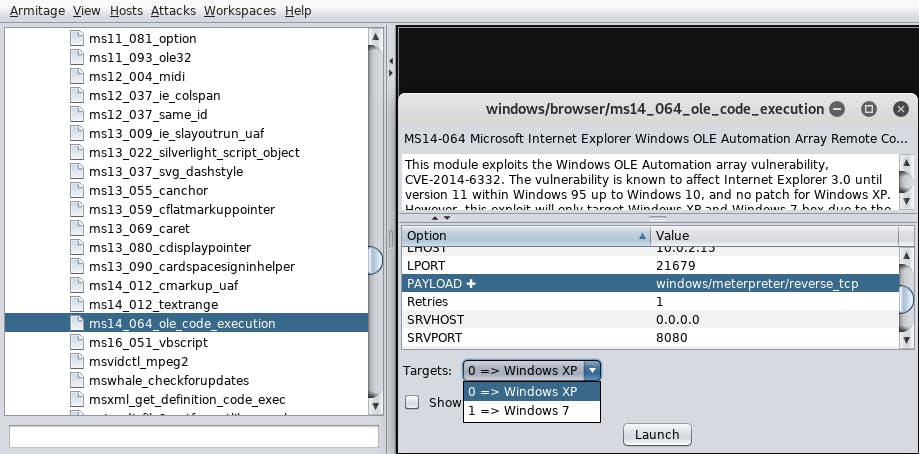Click the LPORT value 21679
Screen dimensions: 919x454
[x=675, y=265]
